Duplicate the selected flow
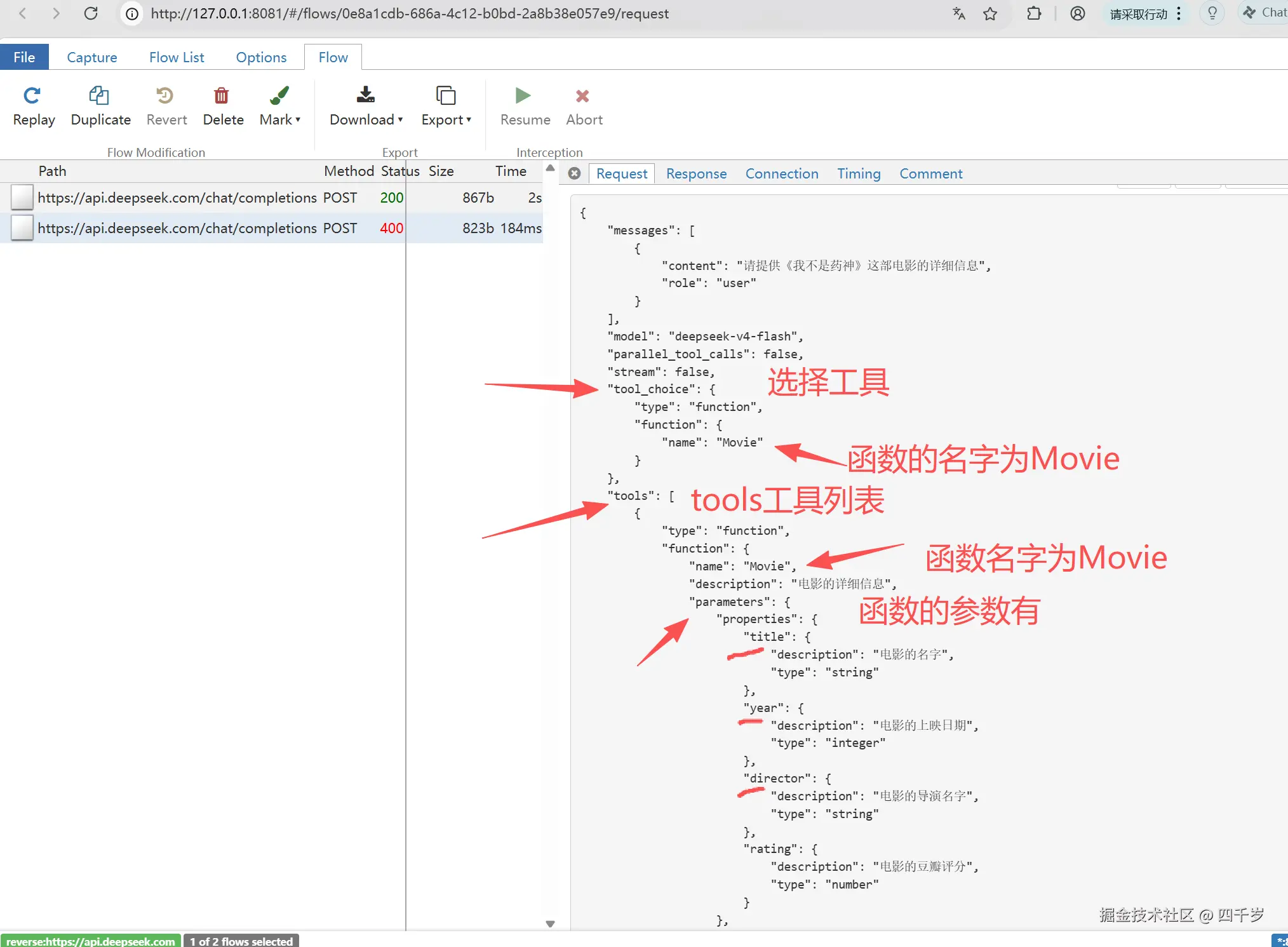Screen dimensions: 1288x947 (100, 106)
